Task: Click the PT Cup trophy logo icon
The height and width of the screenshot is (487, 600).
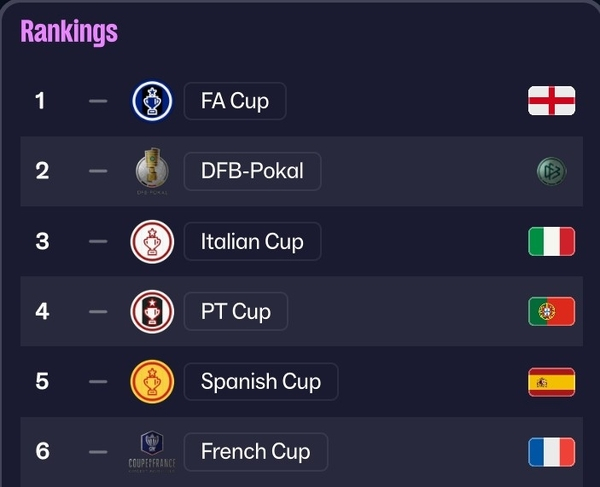Action: click(x=153, y=311)
